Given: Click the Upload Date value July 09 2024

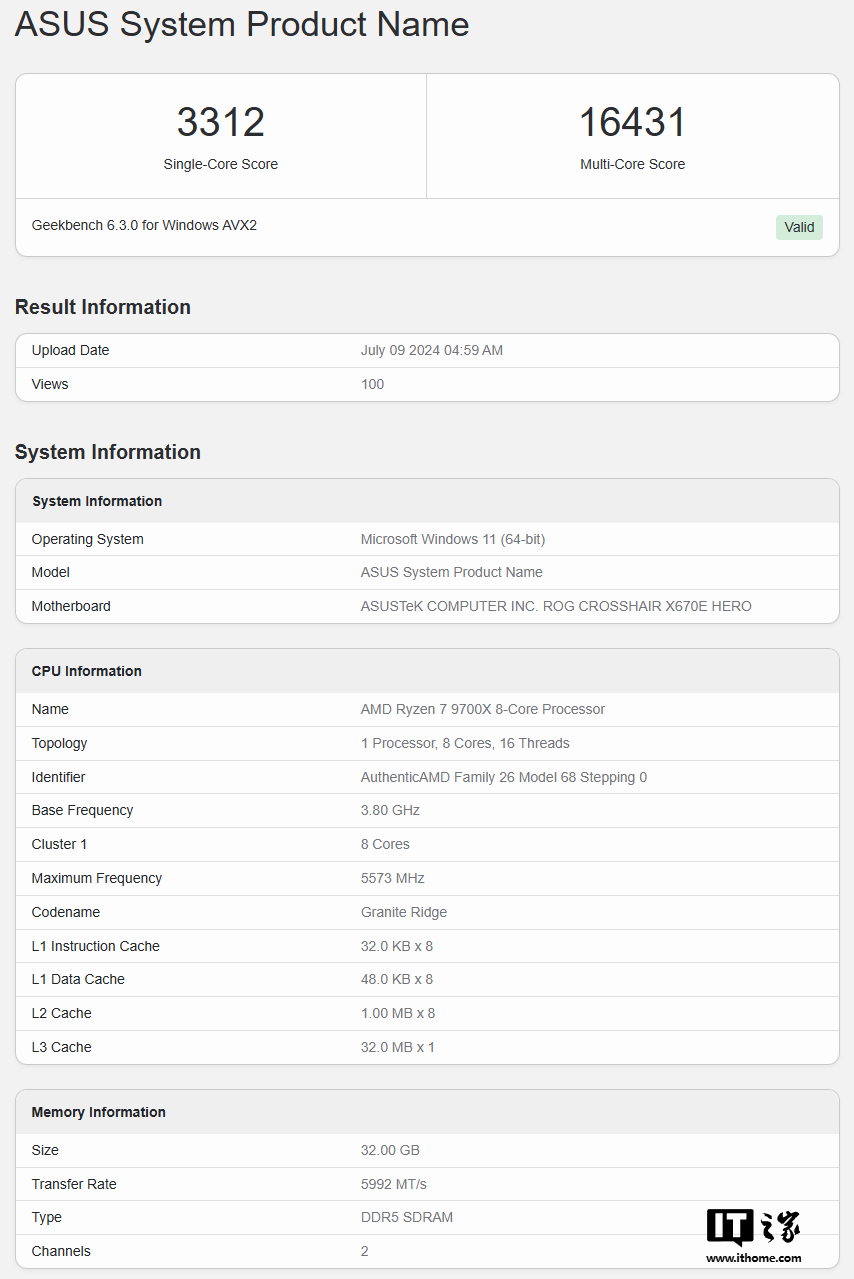Looking at the screenshot, I should [x=431, y=351].
